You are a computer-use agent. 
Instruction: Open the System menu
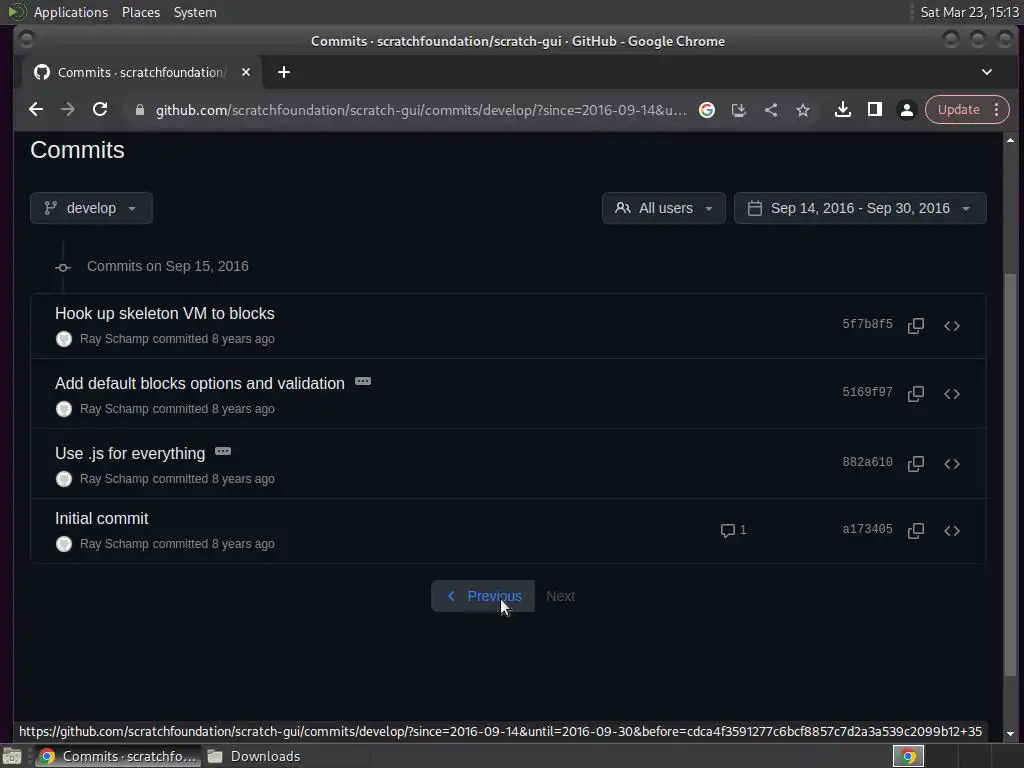pyautogui.click(x=195, y=12)
